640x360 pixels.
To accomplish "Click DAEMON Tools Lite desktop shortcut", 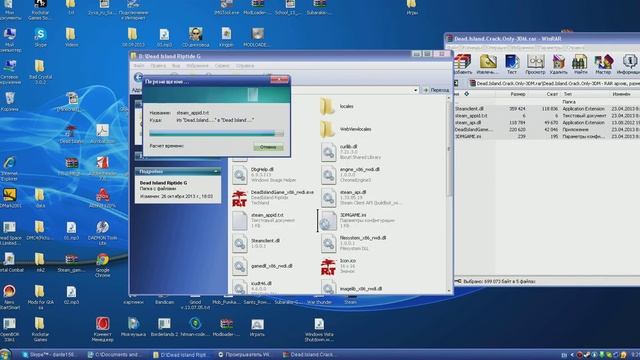I will (102, 233).
